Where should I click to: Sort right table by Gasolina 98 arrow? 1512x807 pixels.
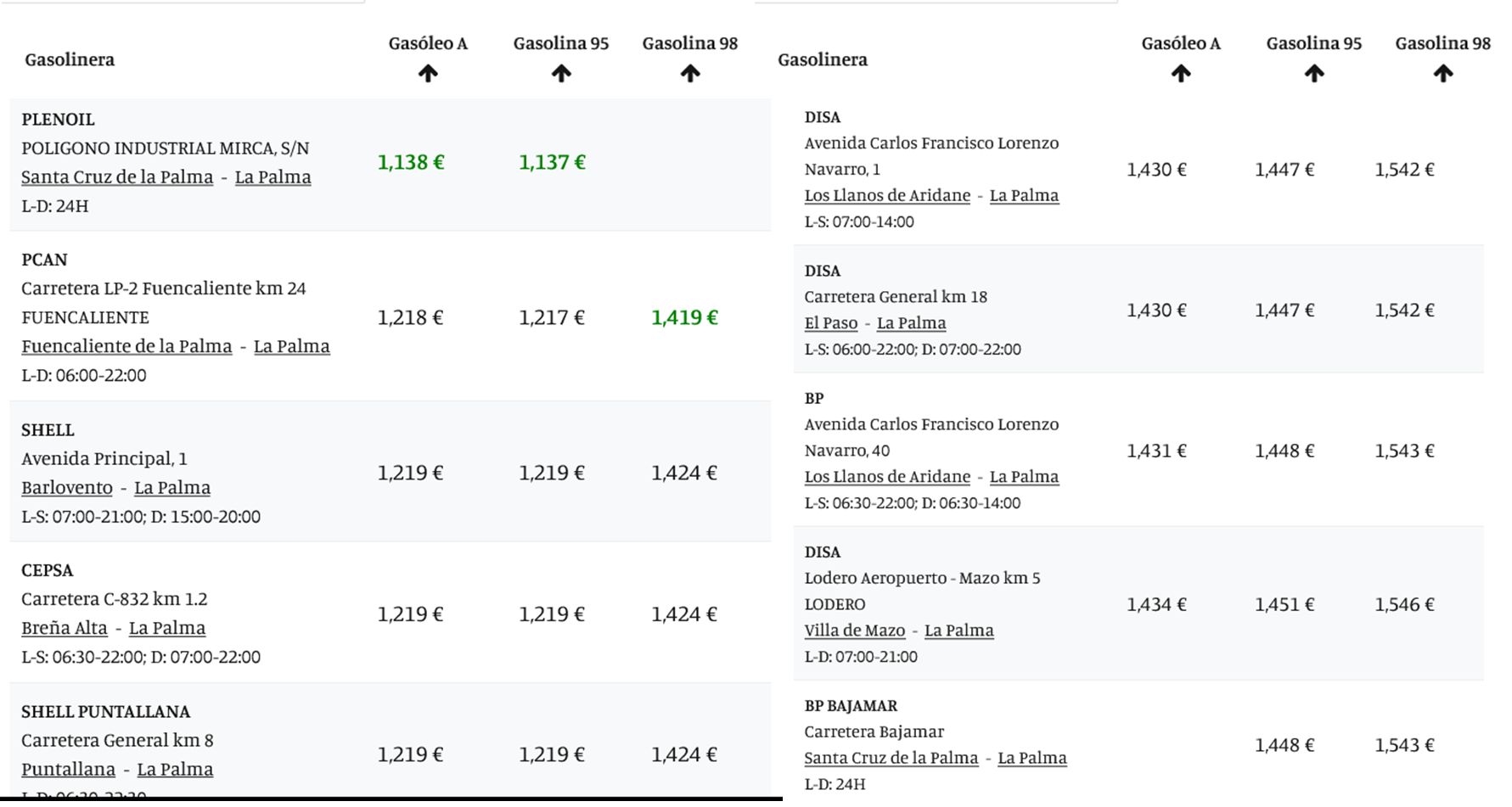coord(1442,75)
